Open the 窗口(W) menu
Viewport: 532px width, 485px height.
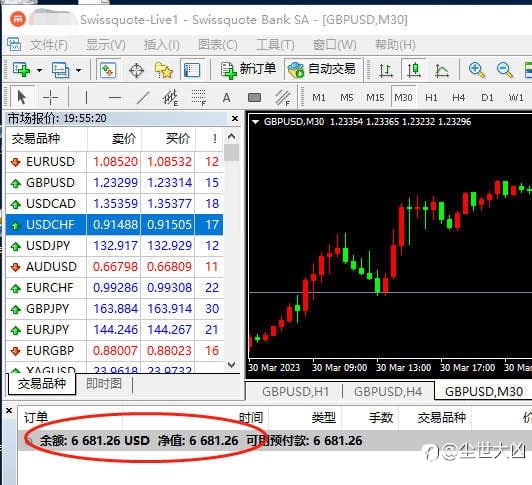tap(335, 45)
